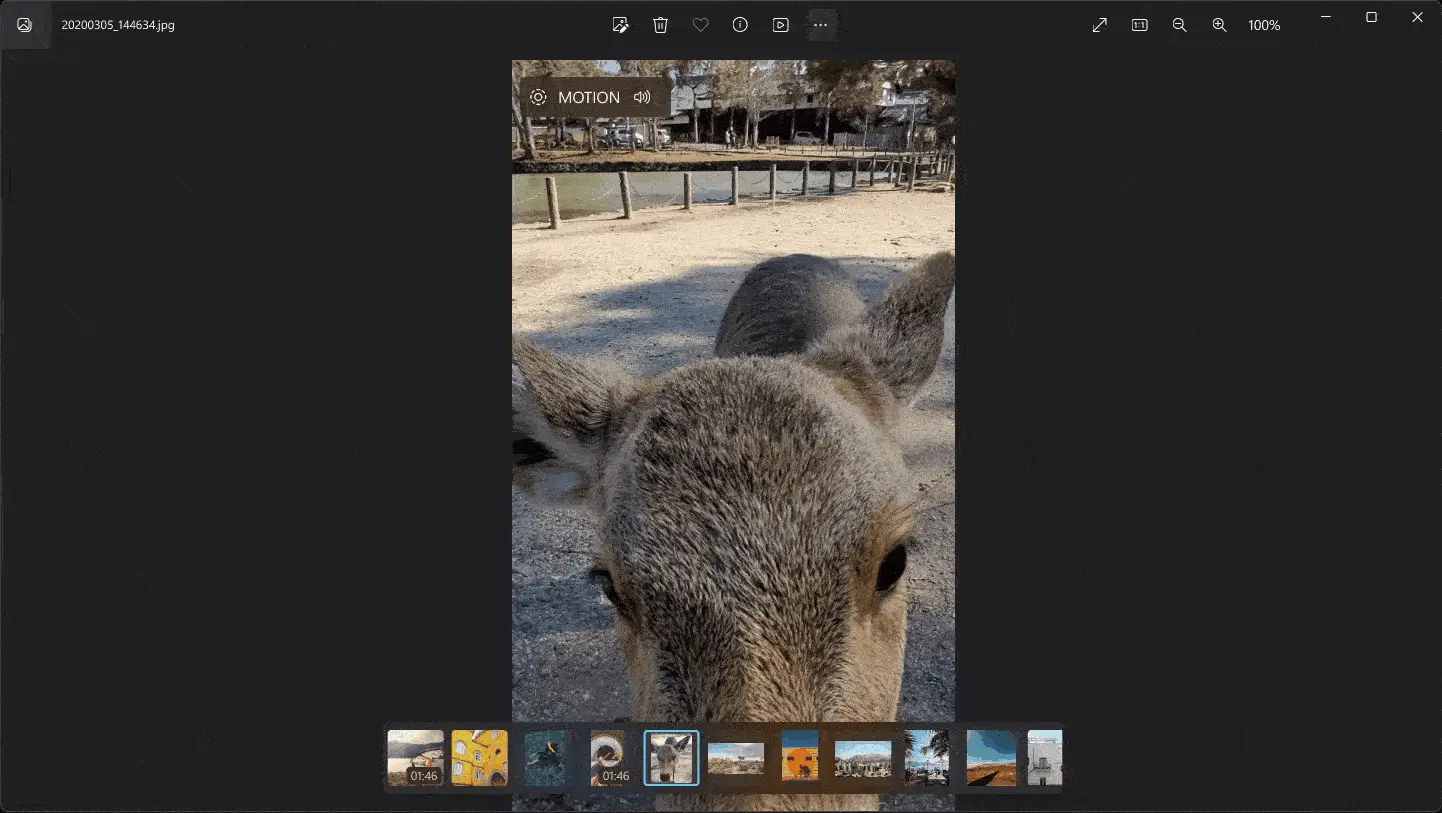Open the Edit image tool
The image size is (1442, 813).
(620, 25)
